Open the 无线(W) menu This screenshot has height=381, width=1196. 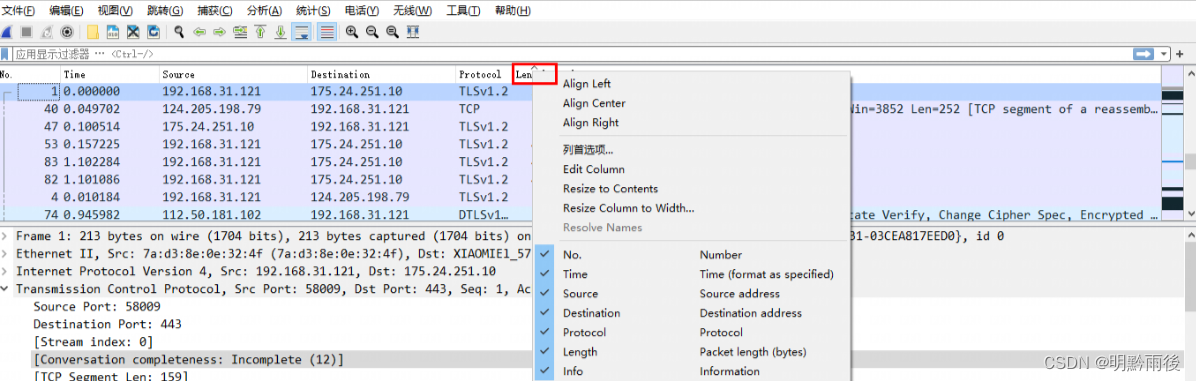pos(413,11)
